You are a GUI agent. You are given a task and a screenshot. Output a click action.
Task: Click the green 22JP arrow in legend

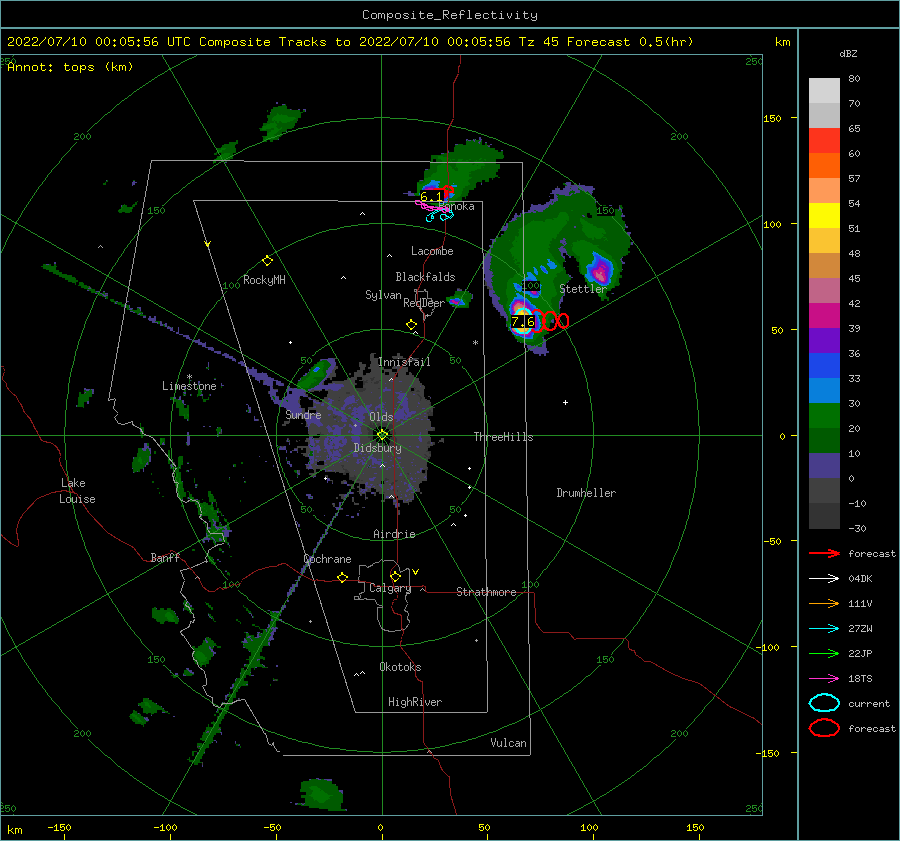point(824,653)
